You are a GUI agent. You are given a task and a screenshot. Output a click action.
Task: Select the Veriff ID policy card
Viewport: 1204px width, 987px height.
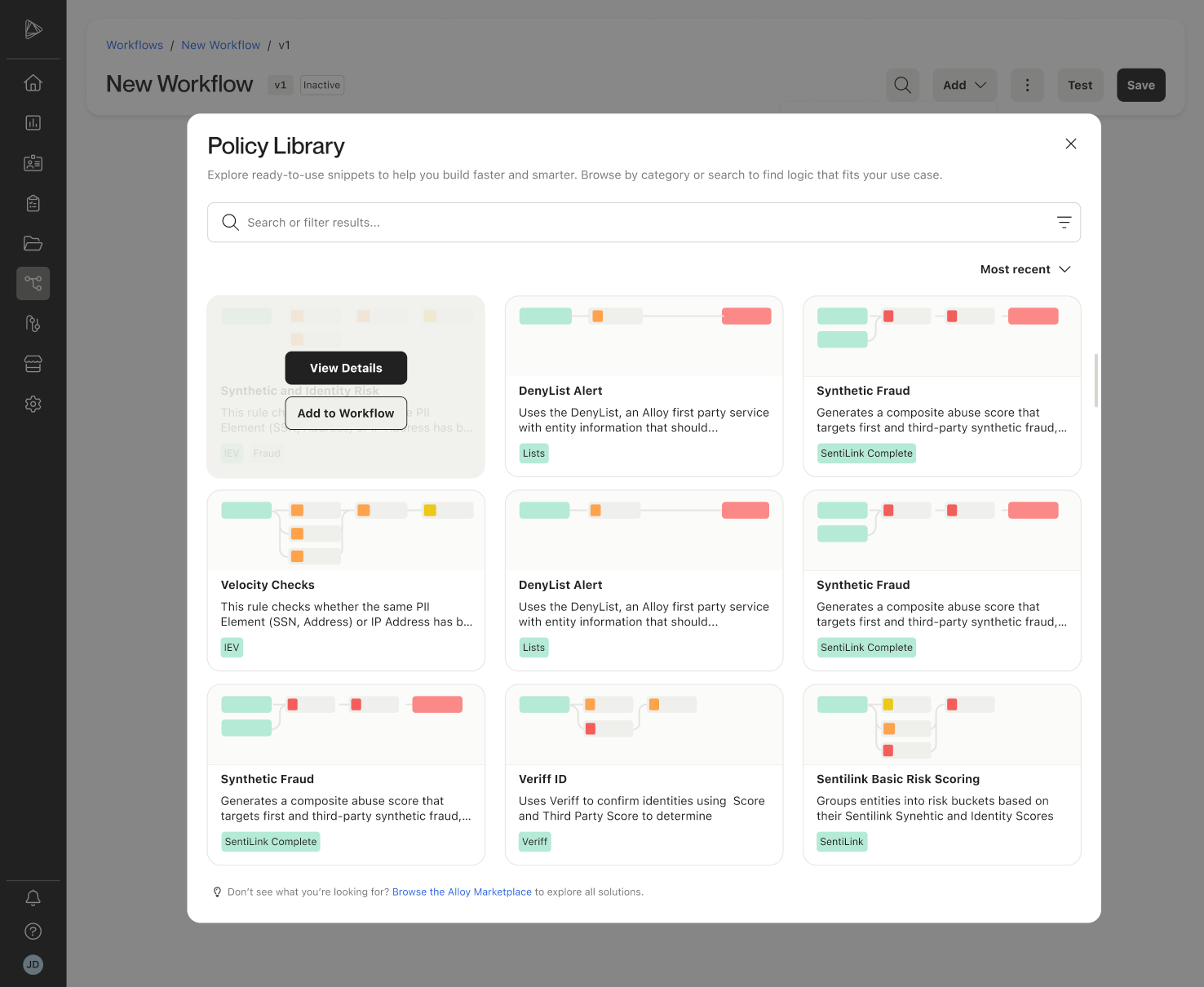point(644,775)
